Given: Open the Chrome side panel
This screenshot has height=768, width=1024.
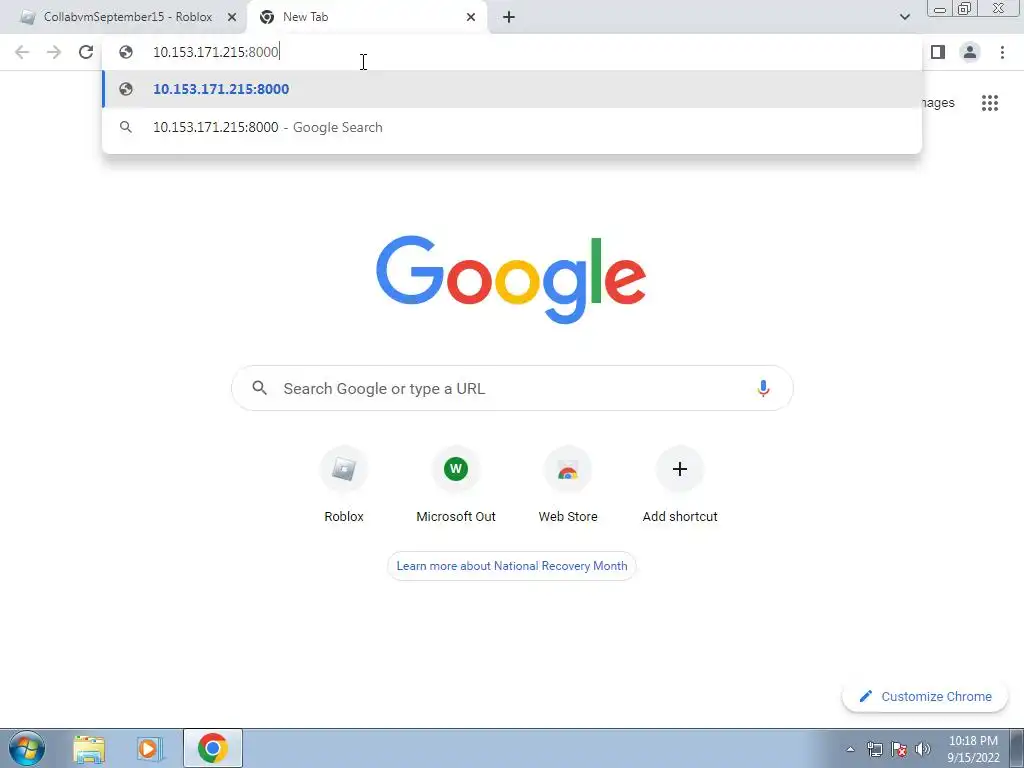Looking at the screenshot, I should point(938,52).
